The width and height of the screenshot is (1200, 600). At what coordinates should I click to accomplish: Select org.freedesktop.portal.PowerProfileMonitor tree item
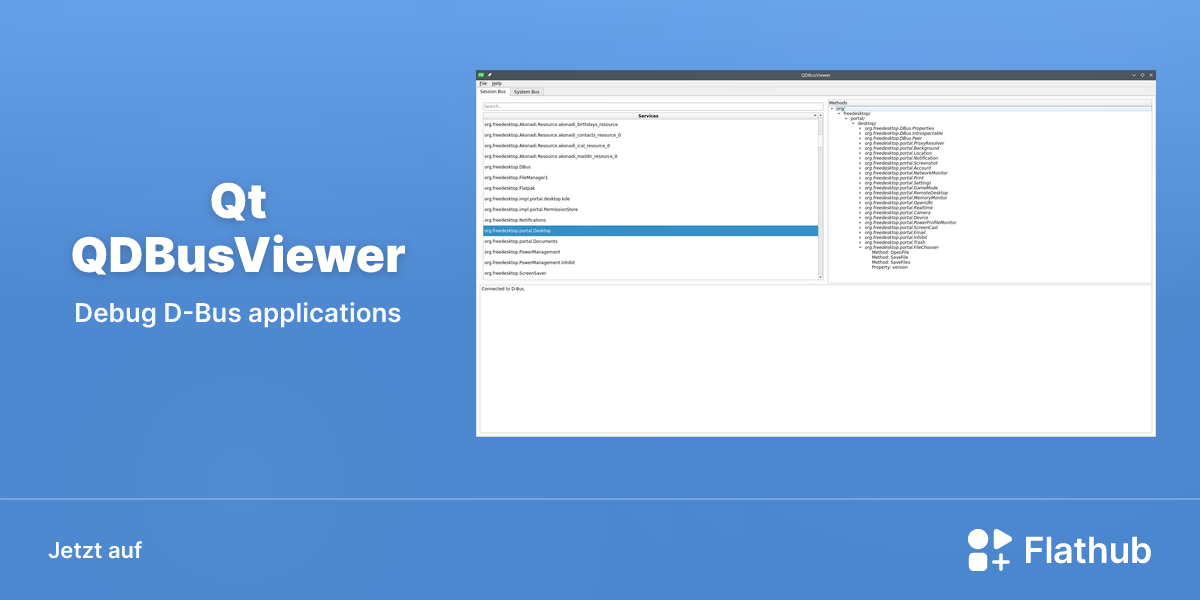[910, 223]
